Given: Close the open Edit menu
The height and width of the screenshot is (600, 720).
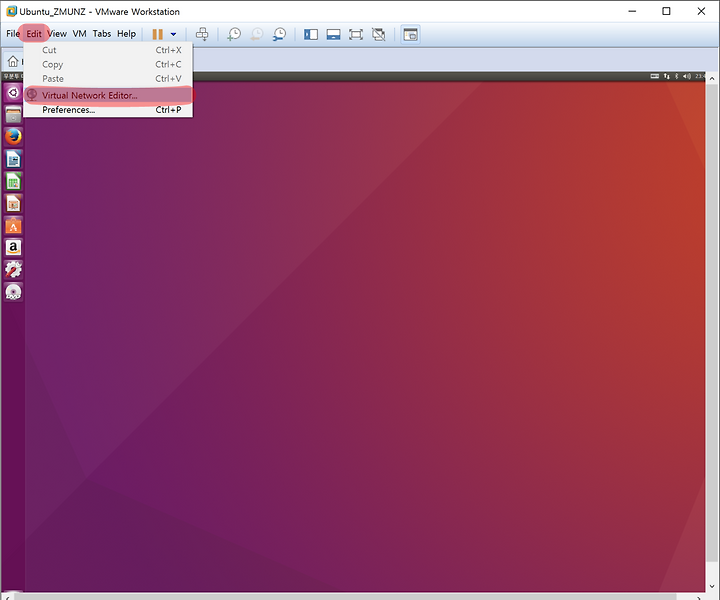Looking at the screenshot, I should 34,34.
